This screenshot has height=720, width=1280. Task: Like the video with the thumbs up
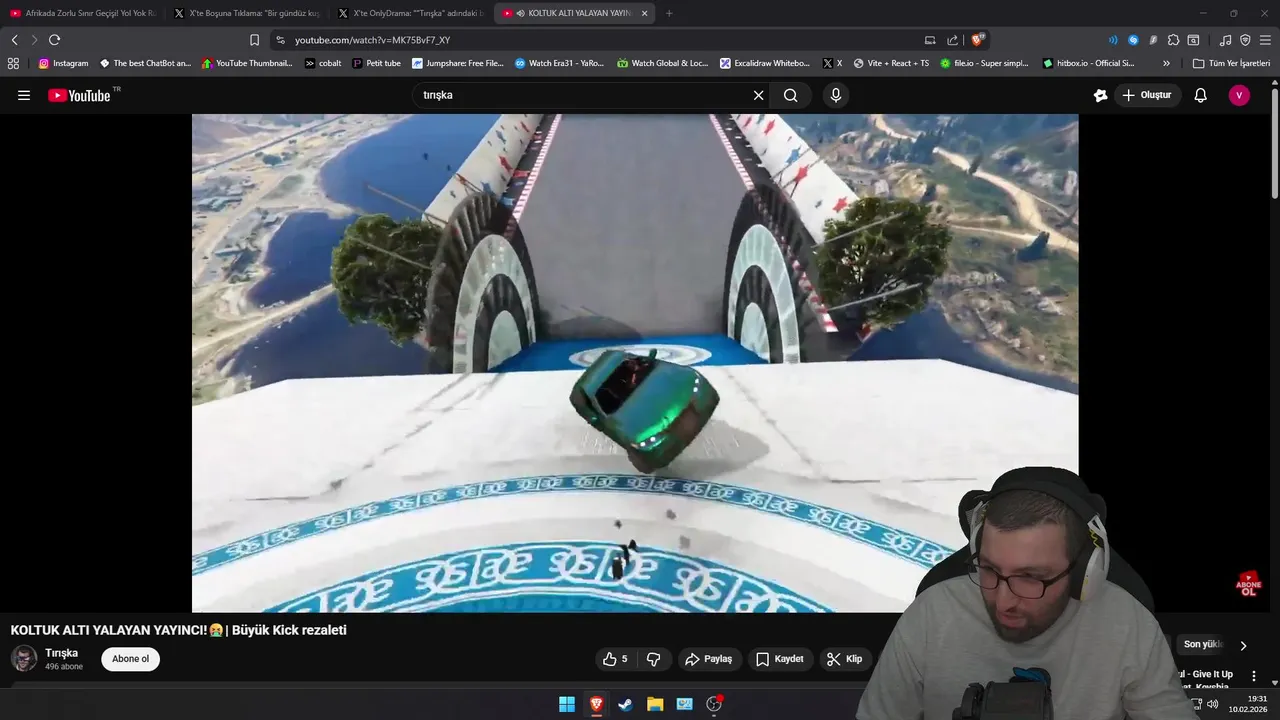[x=615, y=659]
